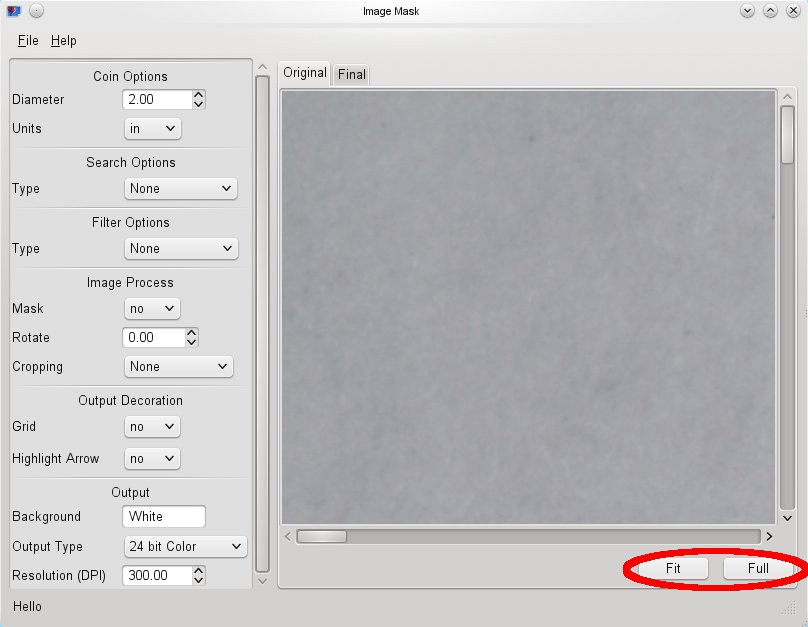This screenshot has height=627, width=808.
Task: Decrease Resolution with the down arrow
Action: (x=199, y=580)
